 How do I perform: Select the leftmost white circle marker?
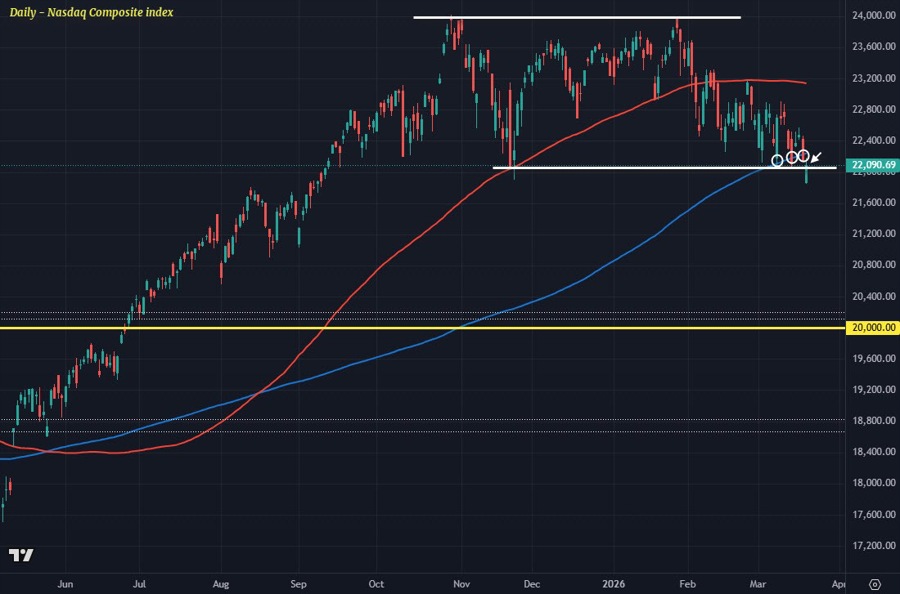coord(778,161)
